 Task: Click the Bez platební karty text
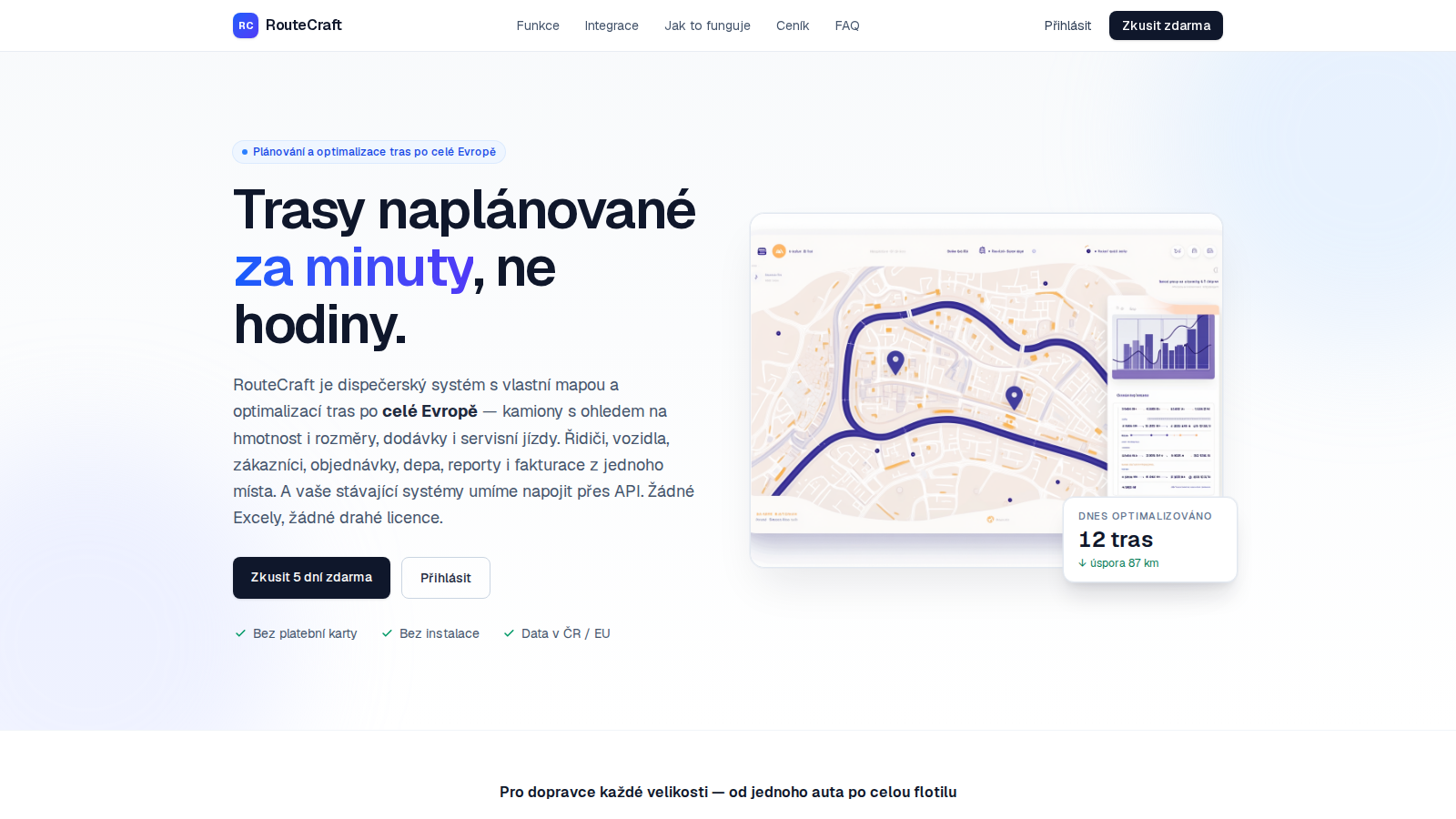click(305, 633)
